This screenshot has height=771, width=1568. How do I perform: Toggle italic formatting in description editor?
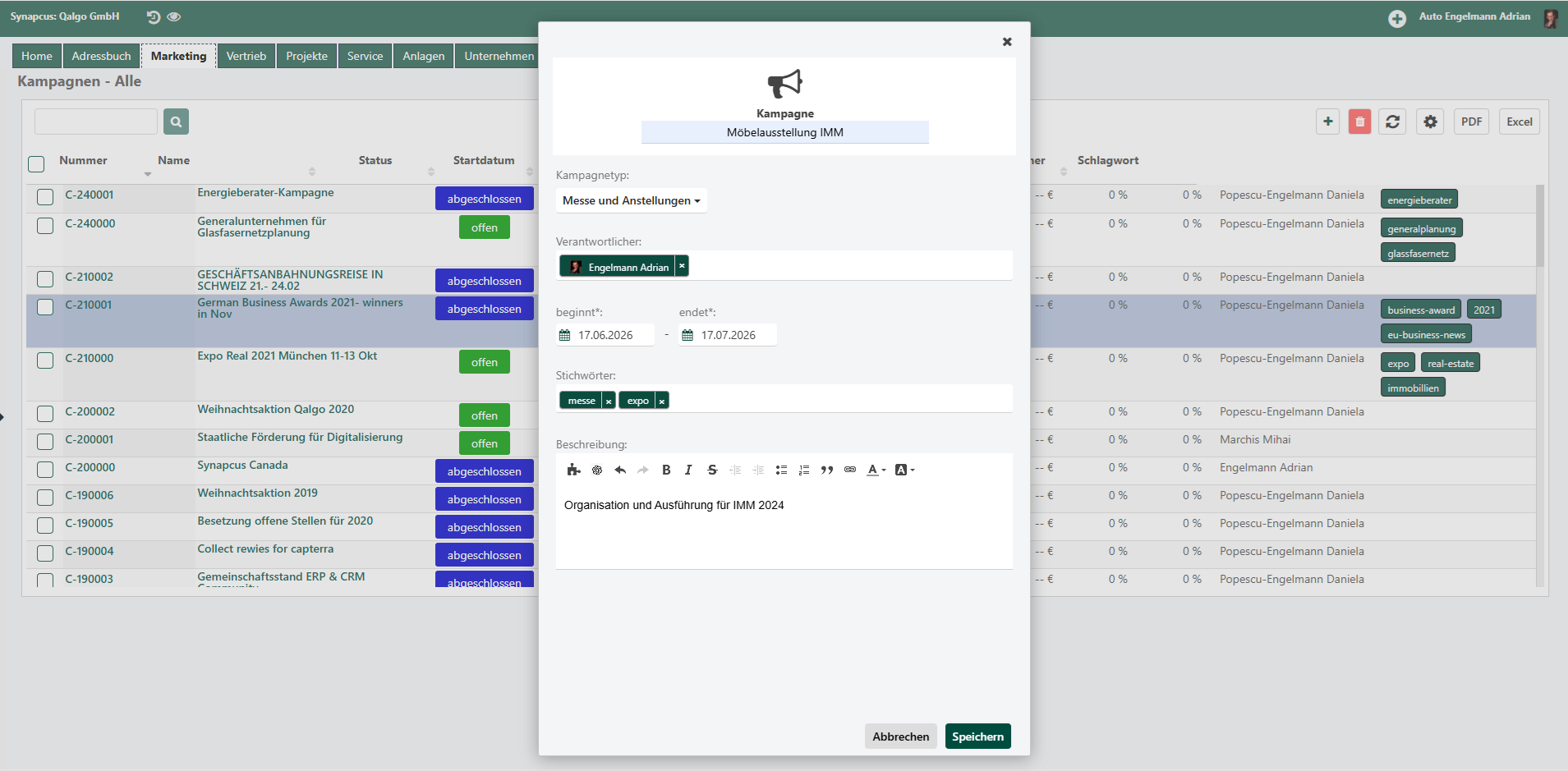688,470
